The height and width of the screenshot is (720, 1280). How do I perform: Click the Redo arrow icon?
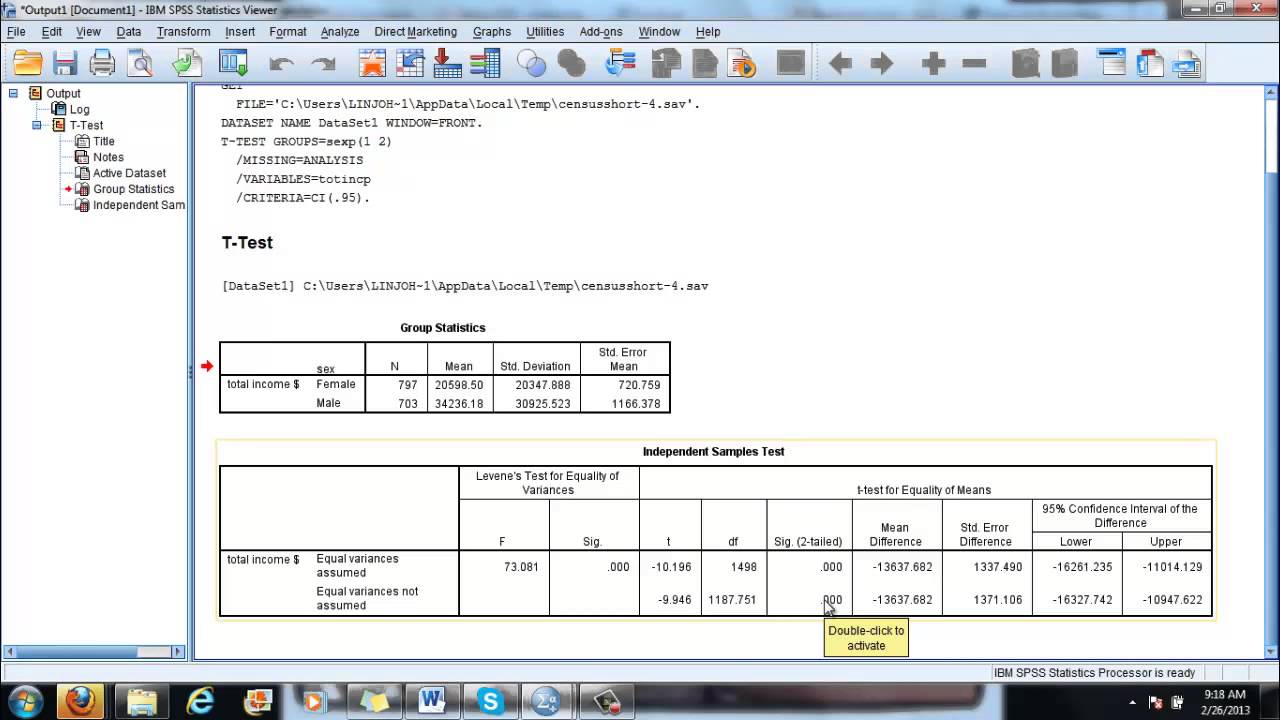pos(323,64)
